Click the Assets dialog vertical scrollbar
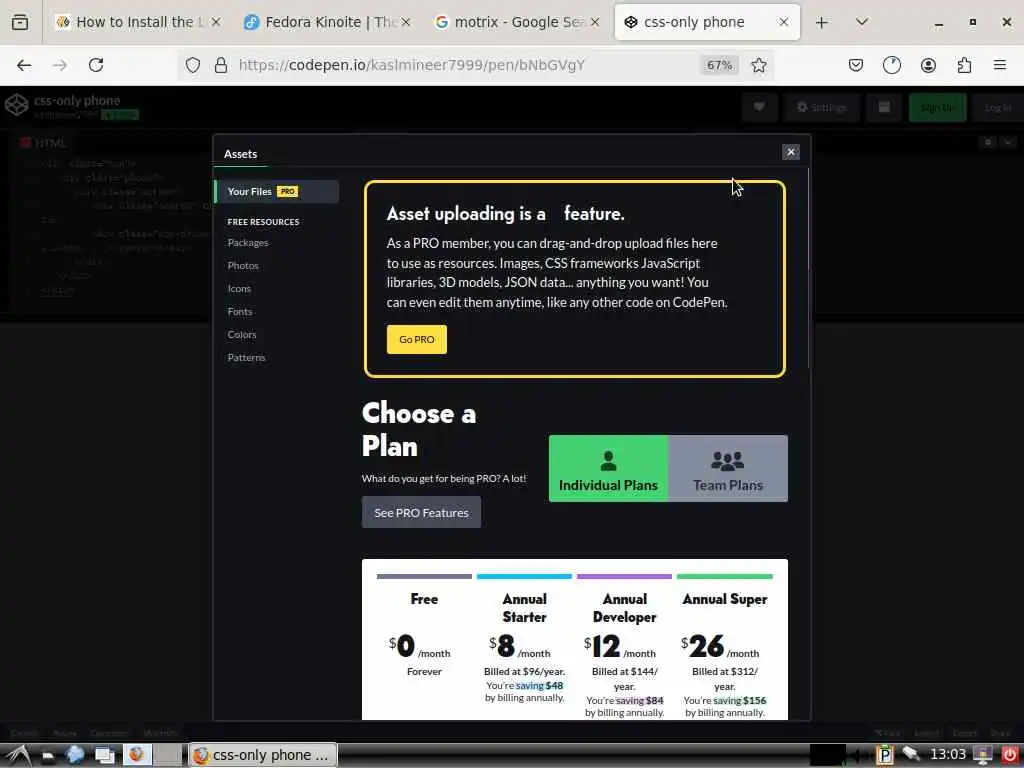Image resolution: width=1024 pixels, height=768 pixels. [809, 268]
